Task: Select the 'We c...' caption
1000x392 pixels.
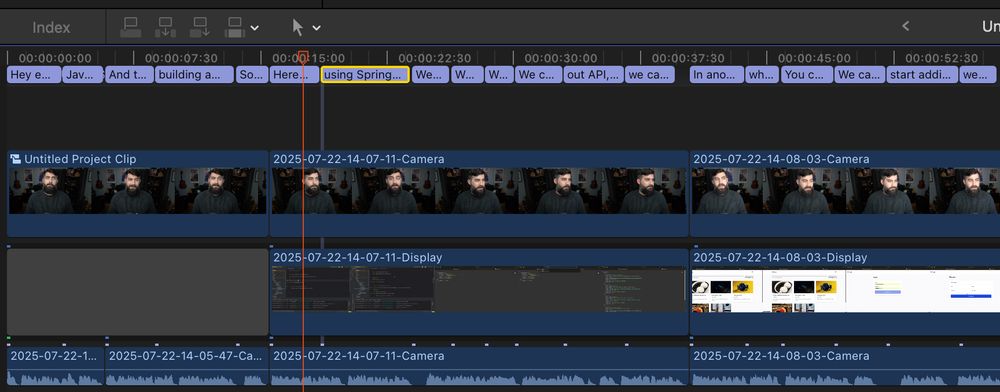Action: pyautogui.click(x=538, y=75)
